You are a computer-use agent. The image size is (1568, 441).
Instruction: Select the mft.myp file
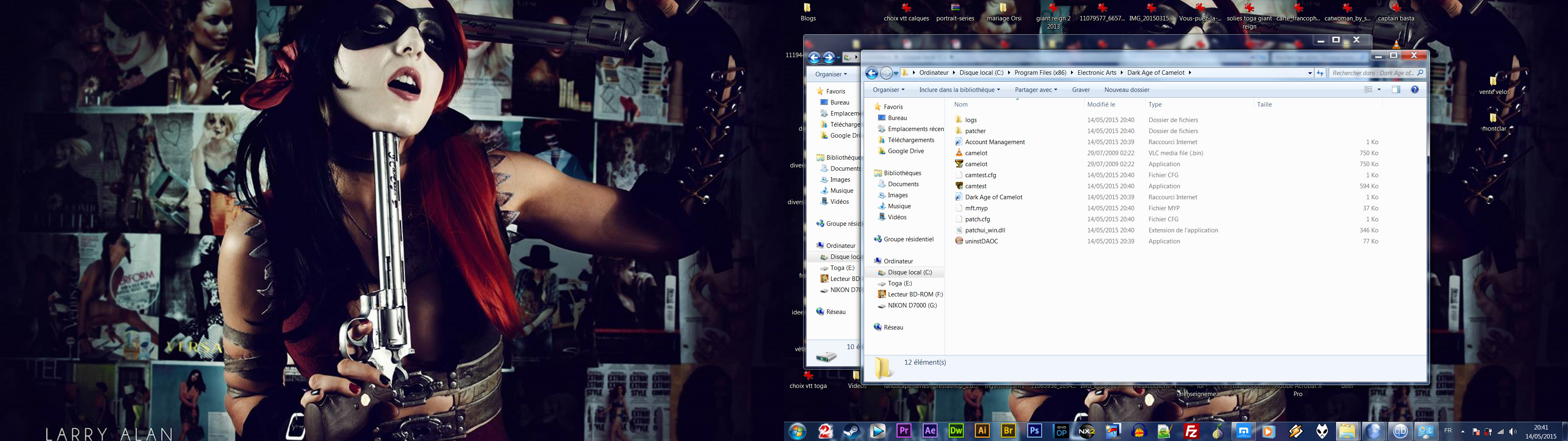[x=976, y=208]
